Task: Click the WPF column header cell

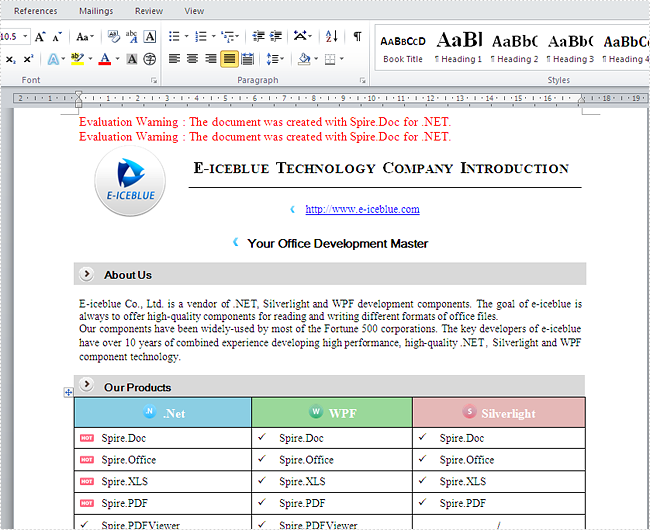Action: click(x=332, y=413)
